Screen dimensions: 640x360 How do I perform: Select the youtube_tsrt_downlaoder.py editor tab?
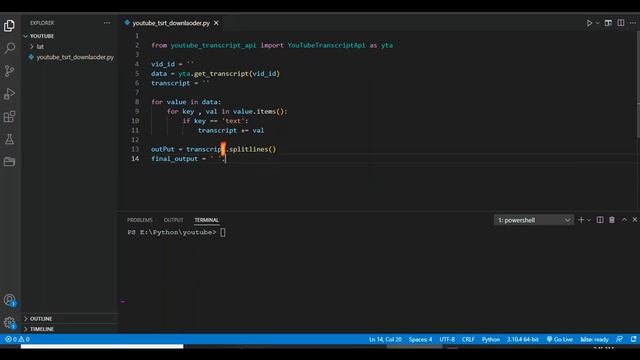[171, 23]
